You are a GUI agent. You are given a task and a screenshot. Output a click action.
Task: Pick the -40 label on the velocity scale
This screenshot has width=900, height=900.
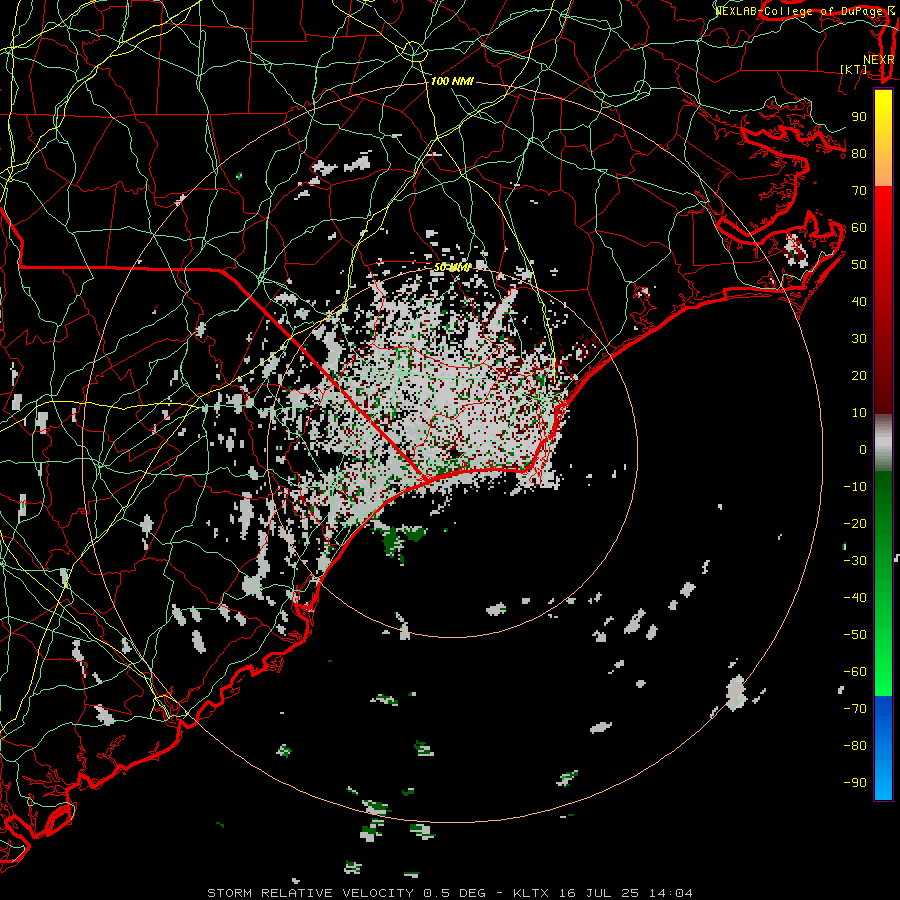point(855,598)
